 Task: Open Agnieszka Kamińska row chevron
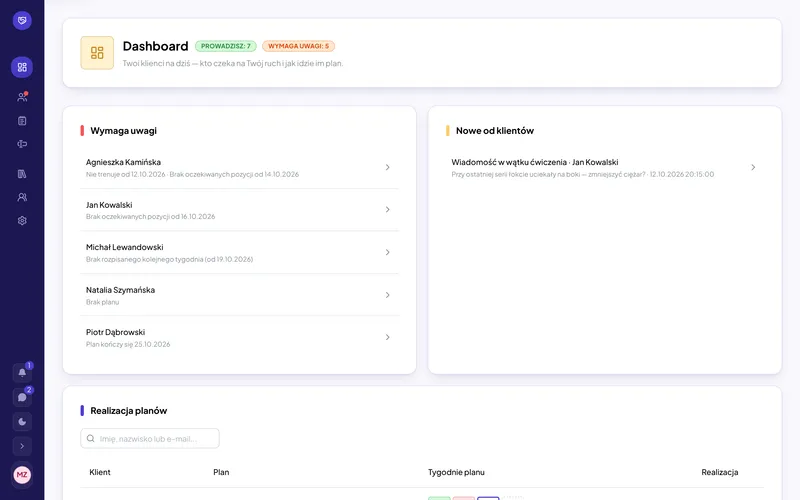pos(388,167)
